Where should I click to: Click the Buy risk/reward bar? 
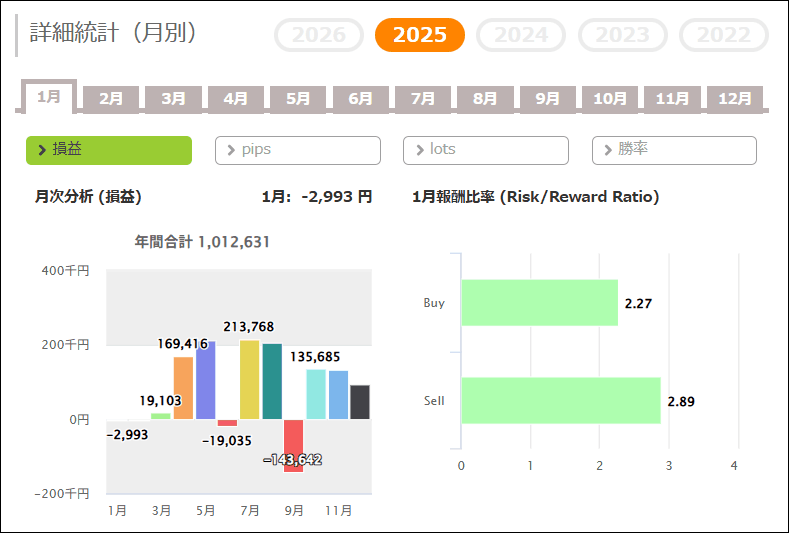pyautogui.click(x=539, y=303)
